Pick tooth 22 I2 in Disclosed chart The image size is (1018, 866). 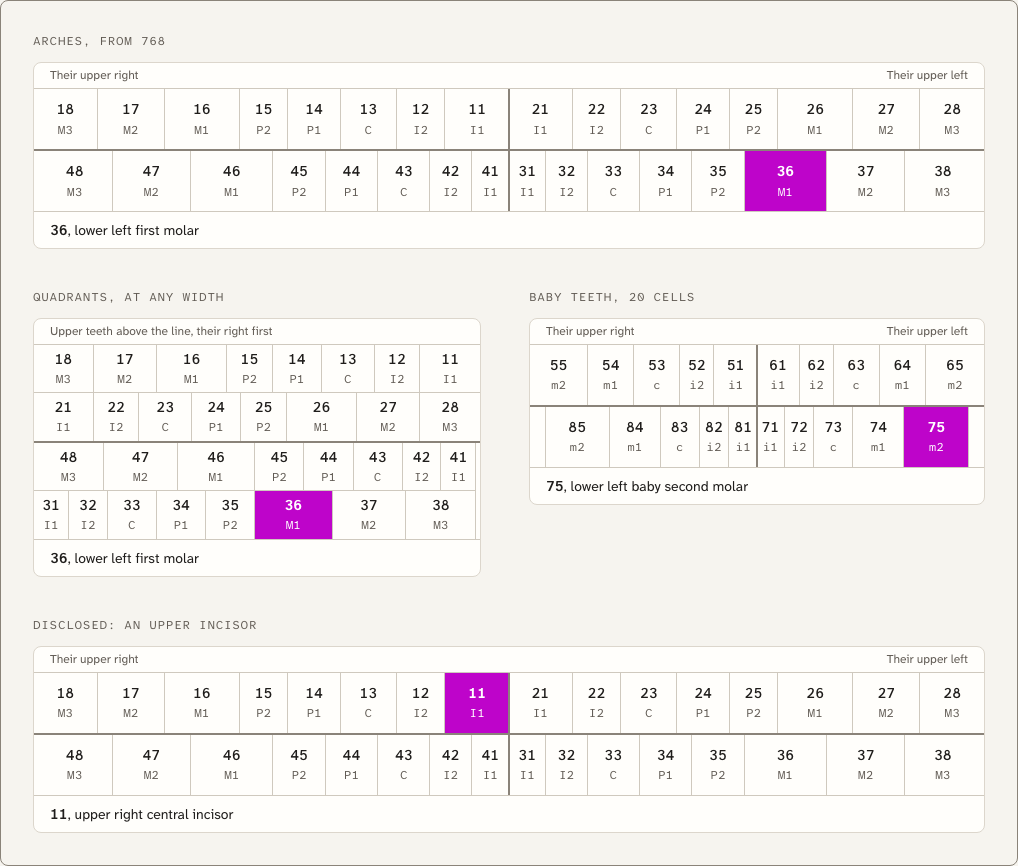pos(597,703)
